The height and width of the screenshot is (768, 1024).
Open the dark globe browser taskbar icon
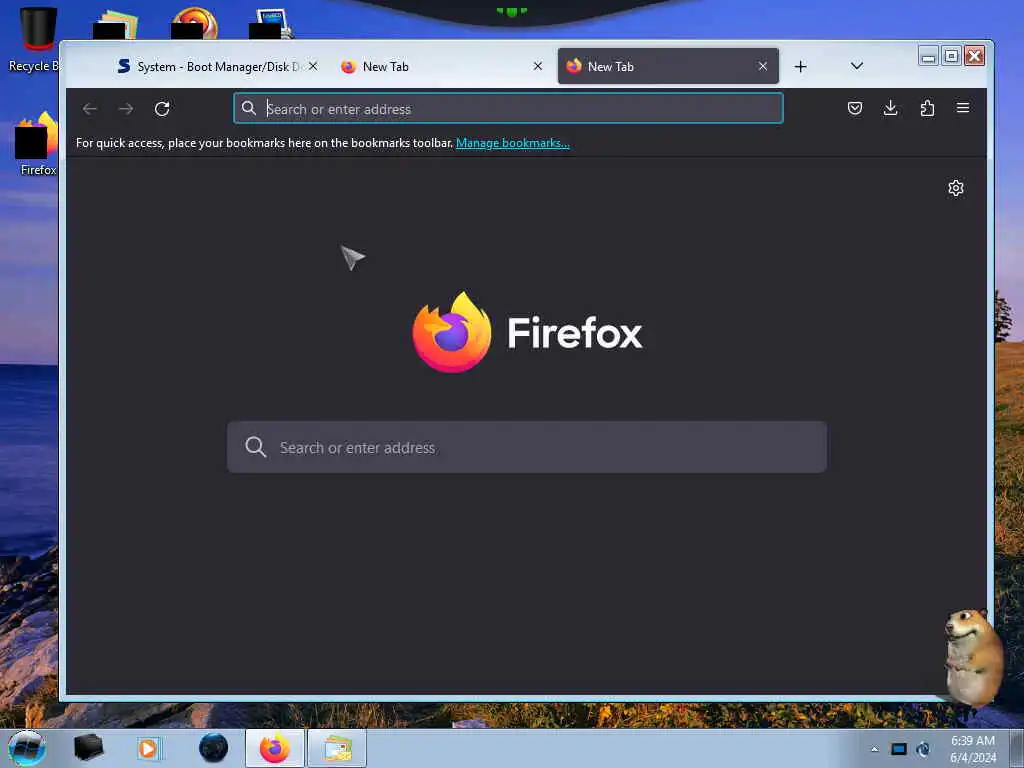click(x=214, y=748)
